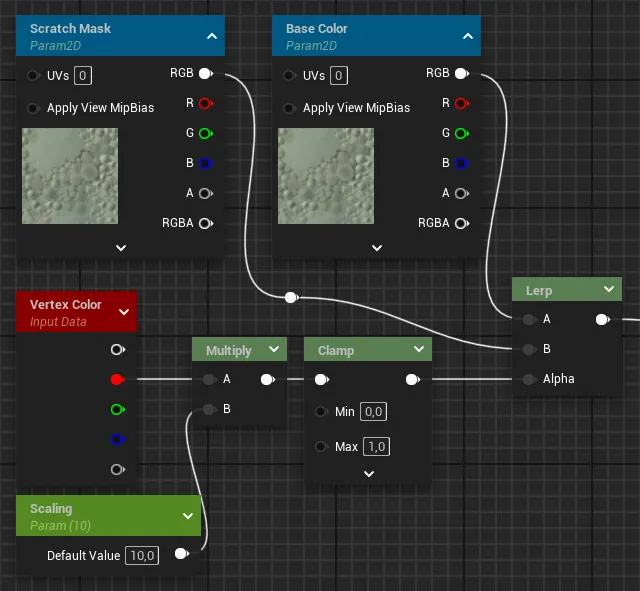Click the Scratch Mask A alpha output pin
Image resolution: width=640 pixels, height=591 pixels.
(x=206, y=193)
